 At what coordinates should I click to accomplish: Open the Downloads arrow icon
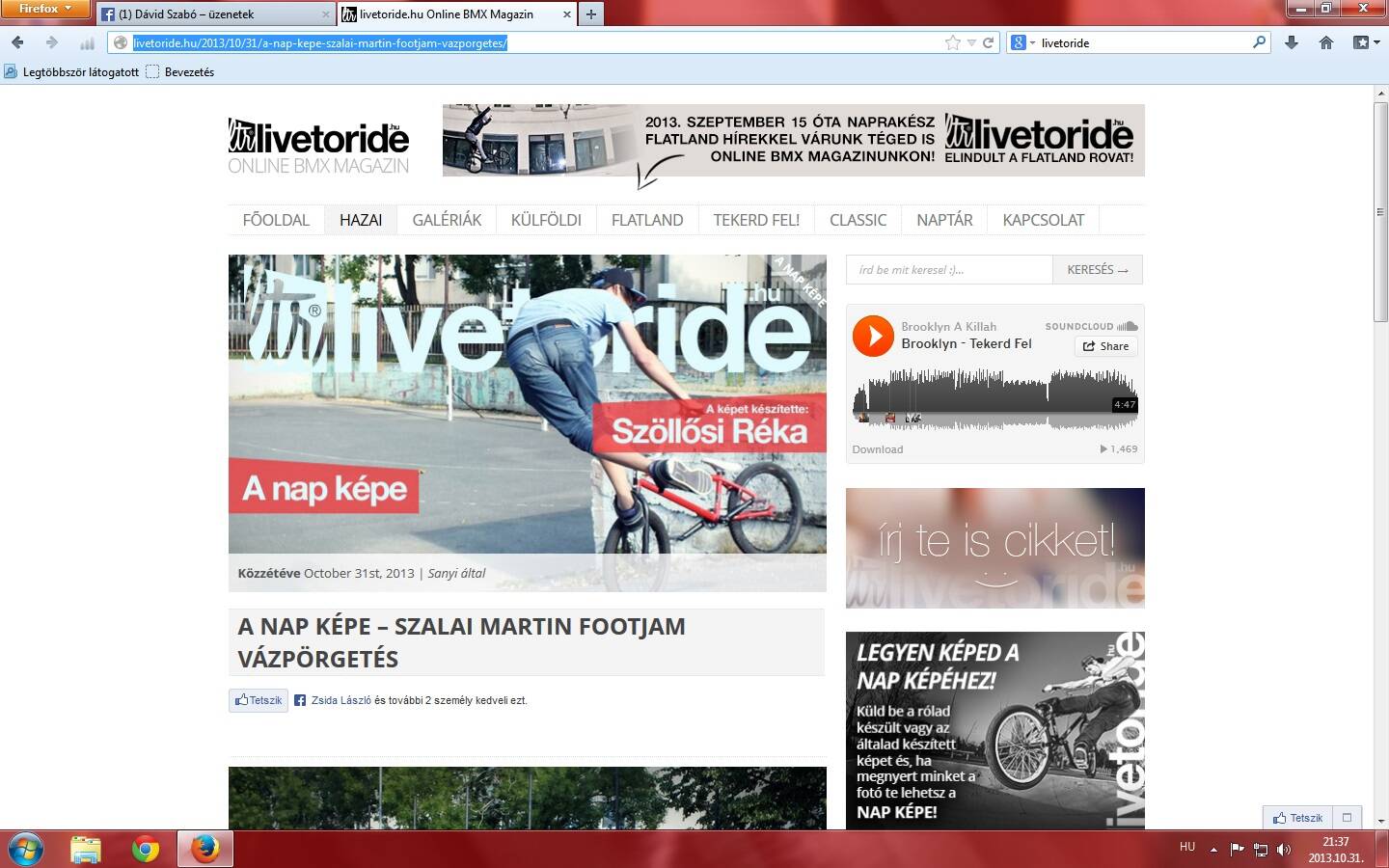click(1292, 42)
